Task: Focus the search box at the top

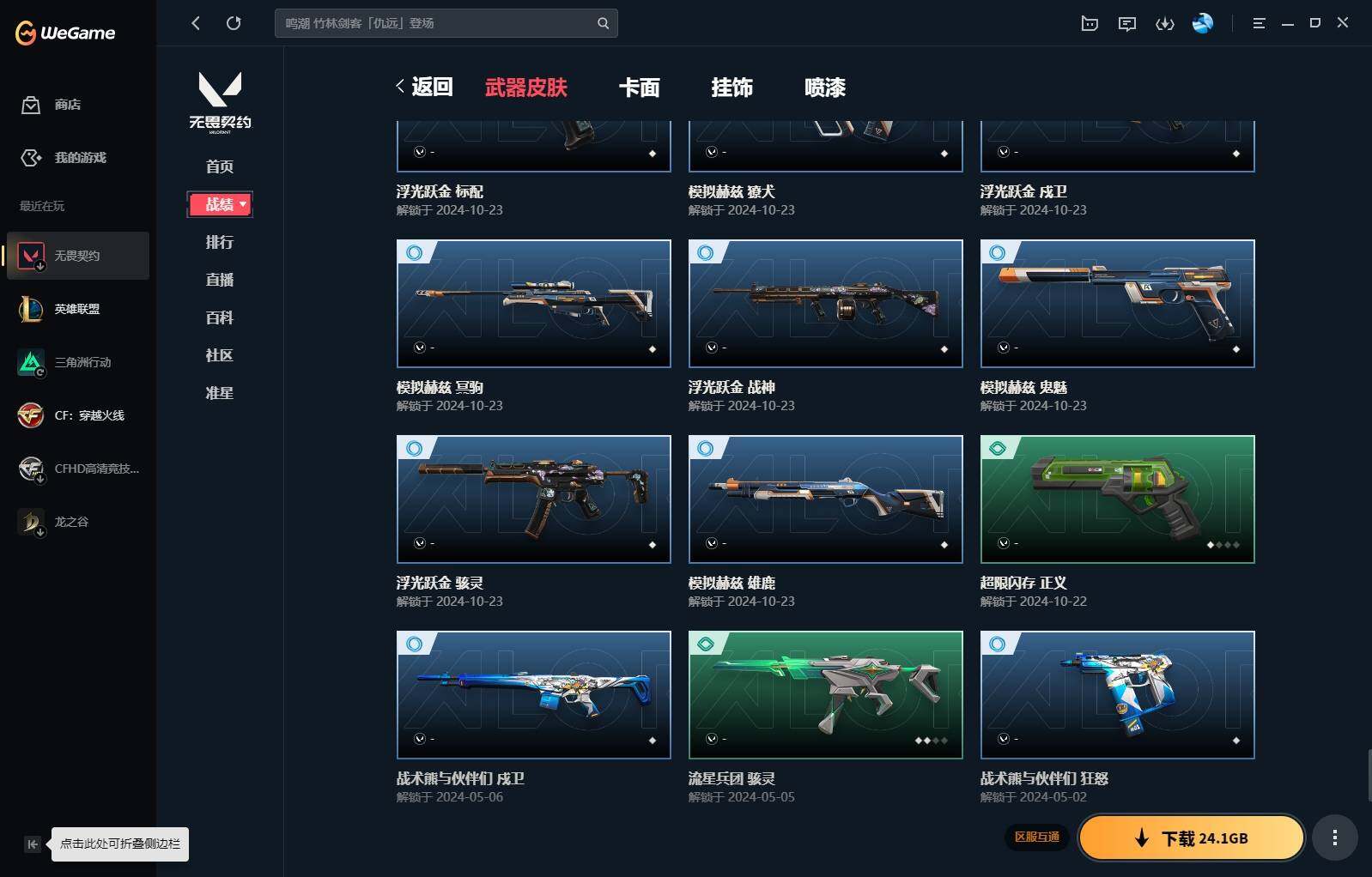Action: coord(446,23)
